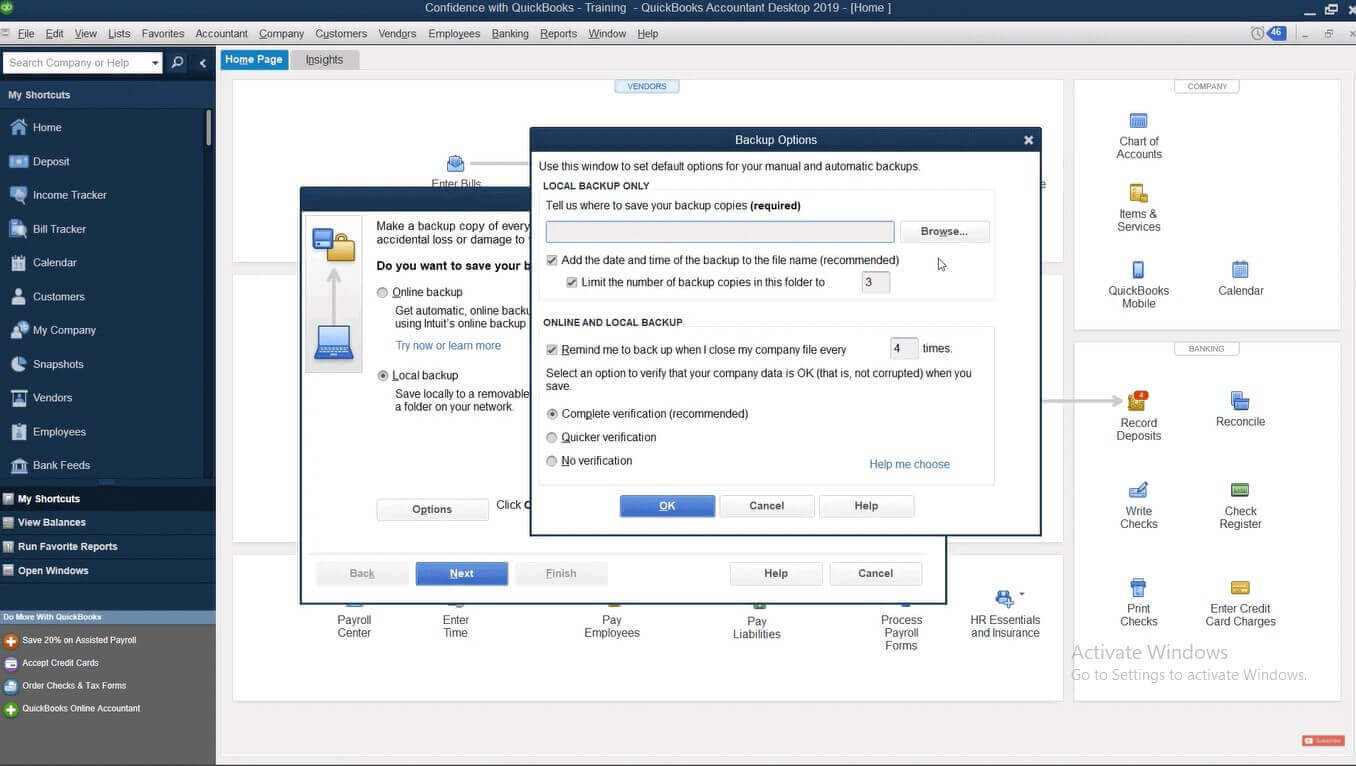Collapse the left shortcuts panel arrow
Screen dimensions: 1356x766
coord(202,63)
